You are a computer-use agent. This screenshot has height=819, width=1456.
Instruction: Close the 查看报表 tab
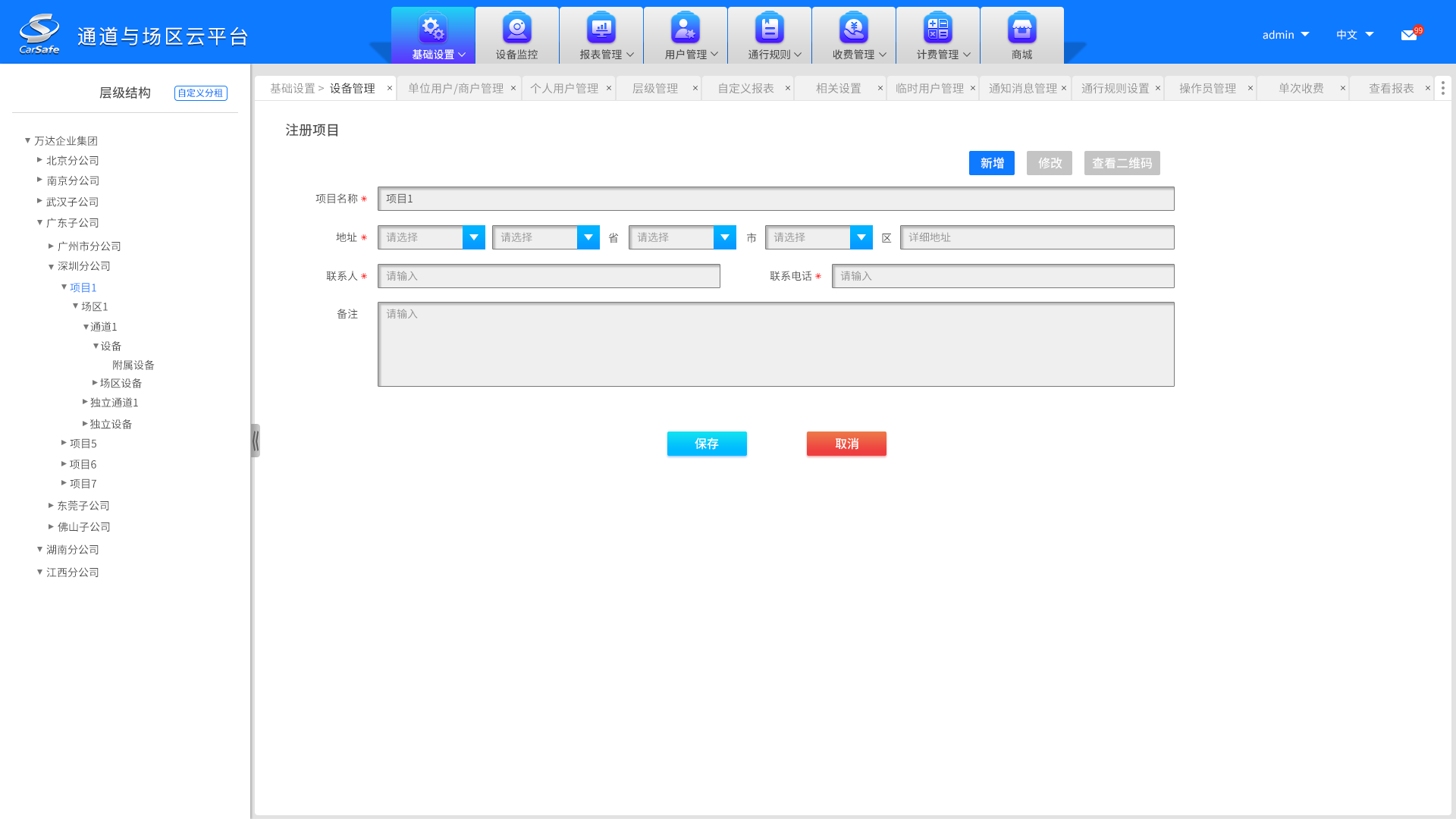coord(1428,88)
